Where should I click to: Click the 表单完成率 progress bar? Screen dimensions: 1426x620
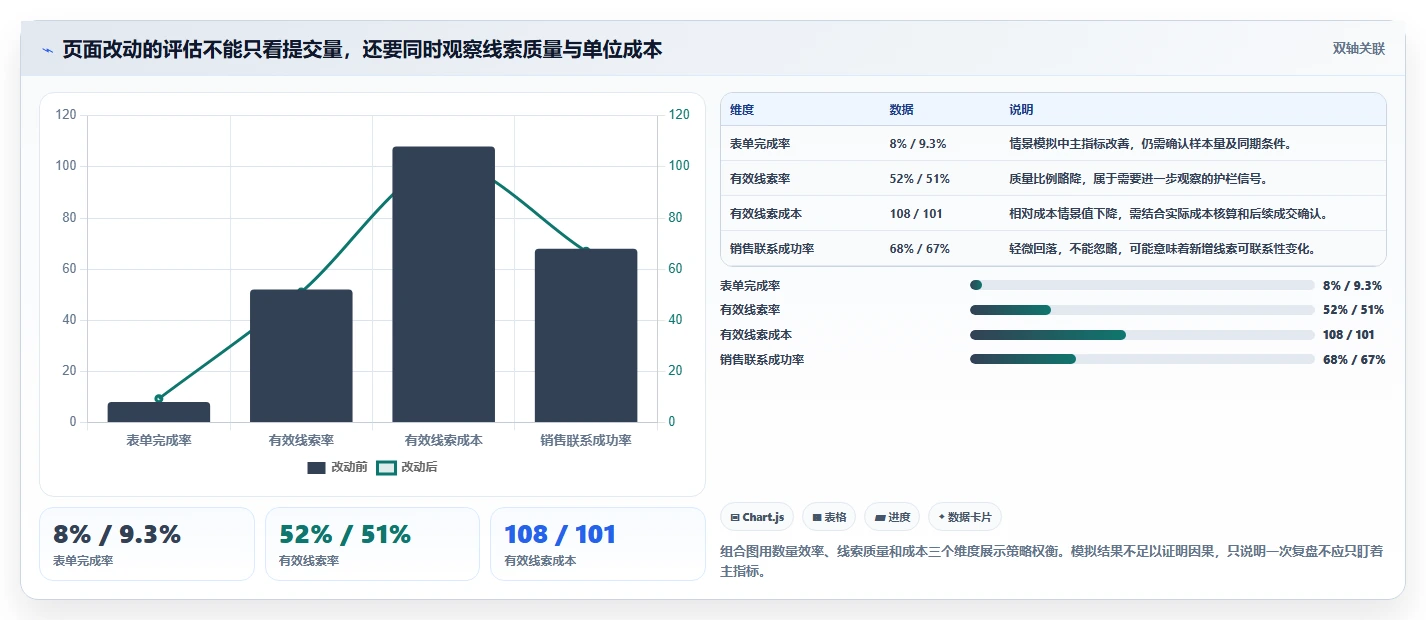coord(1142,285)
